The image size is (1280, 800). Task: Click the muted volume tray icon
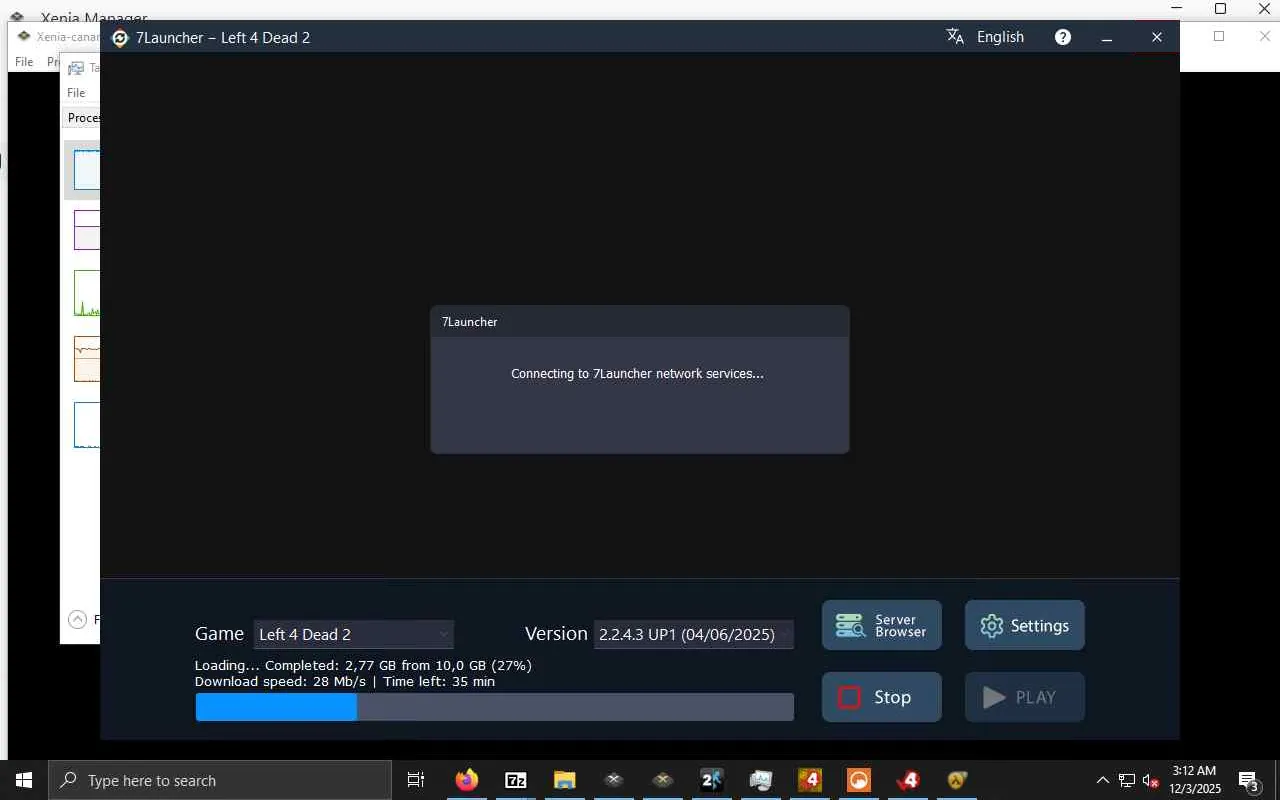point(1151,780)
